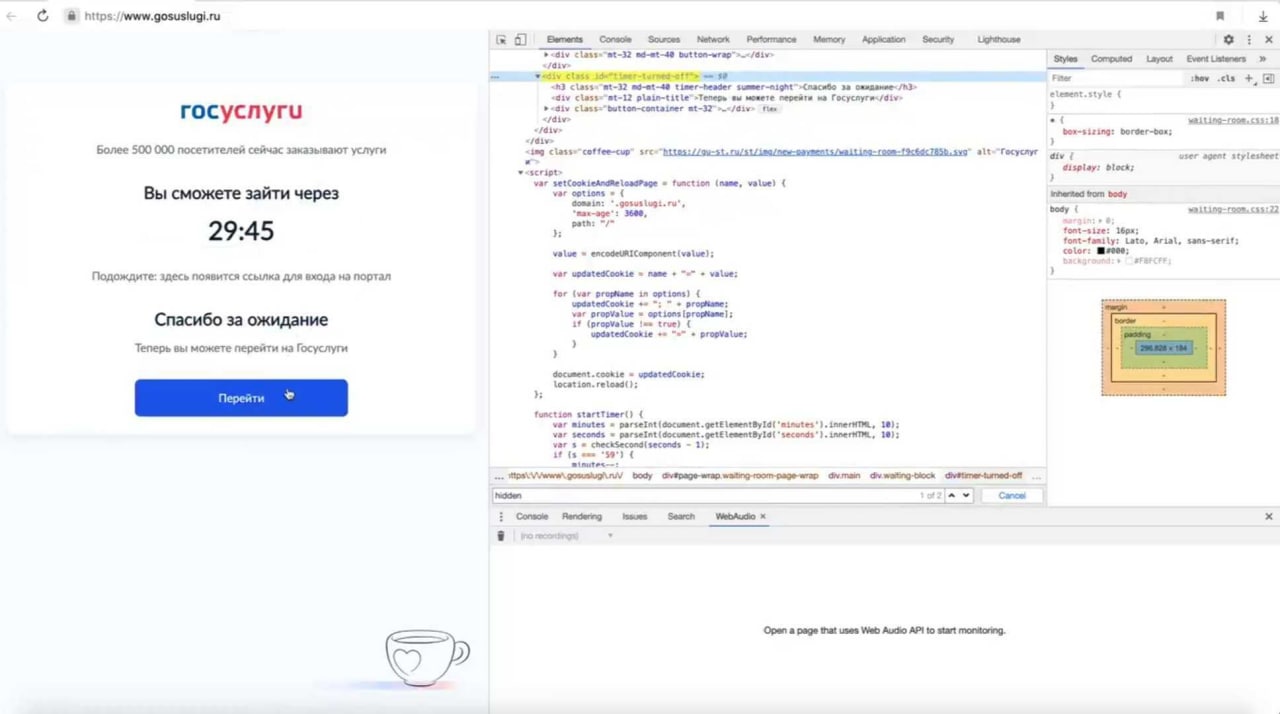This screenshot has height=714, width=1280.
Task: Collapse the timer-turned-off div node
Action: (538, 76)
